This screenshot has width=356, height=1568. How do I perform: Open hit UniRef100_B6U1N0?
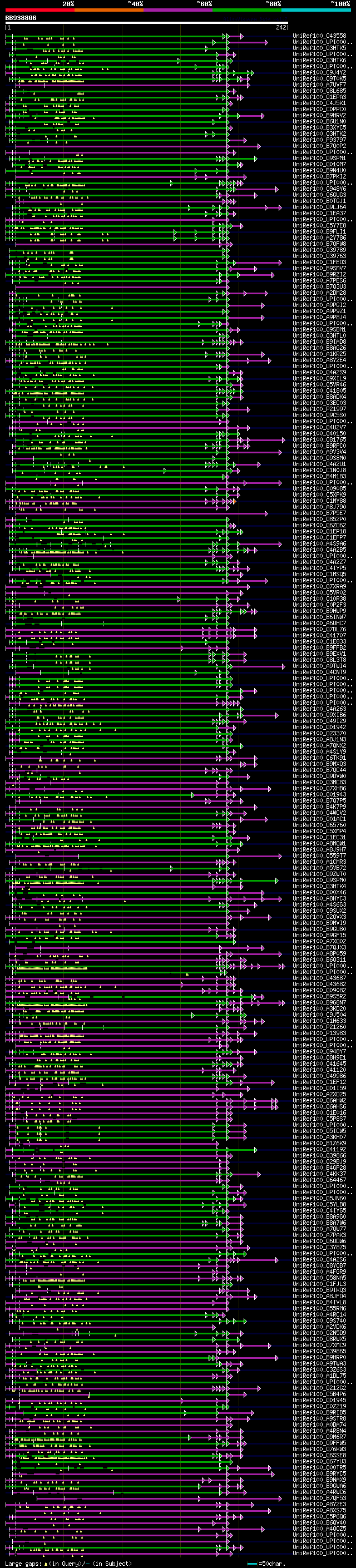coord(319,121)
